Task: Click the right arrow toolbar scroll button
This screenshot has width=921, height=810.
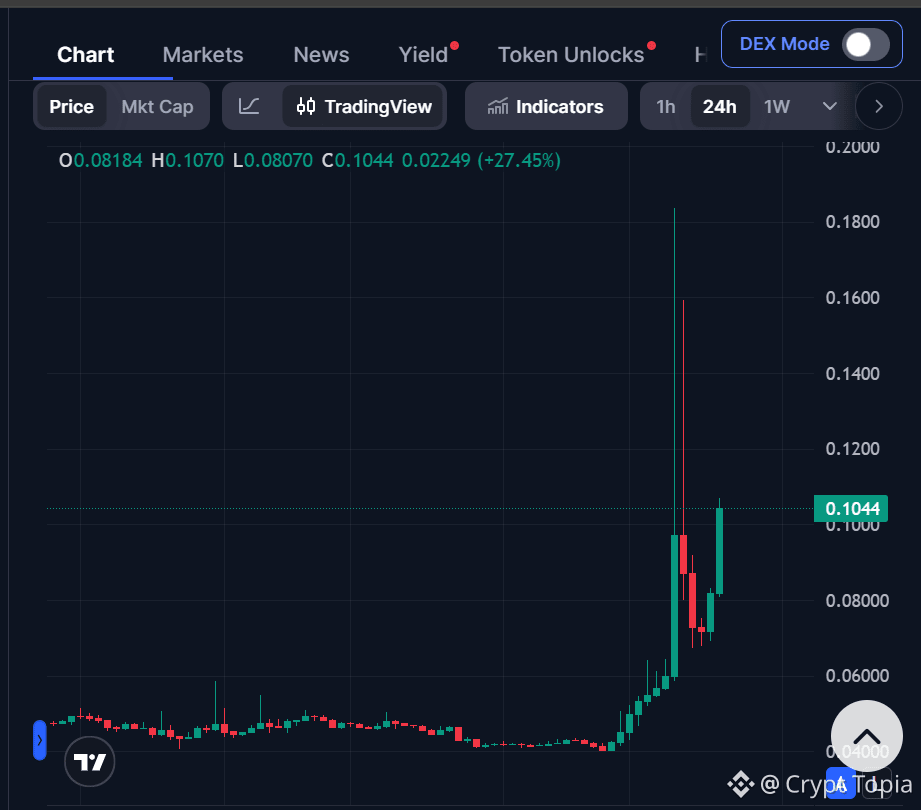Action: 879,106
